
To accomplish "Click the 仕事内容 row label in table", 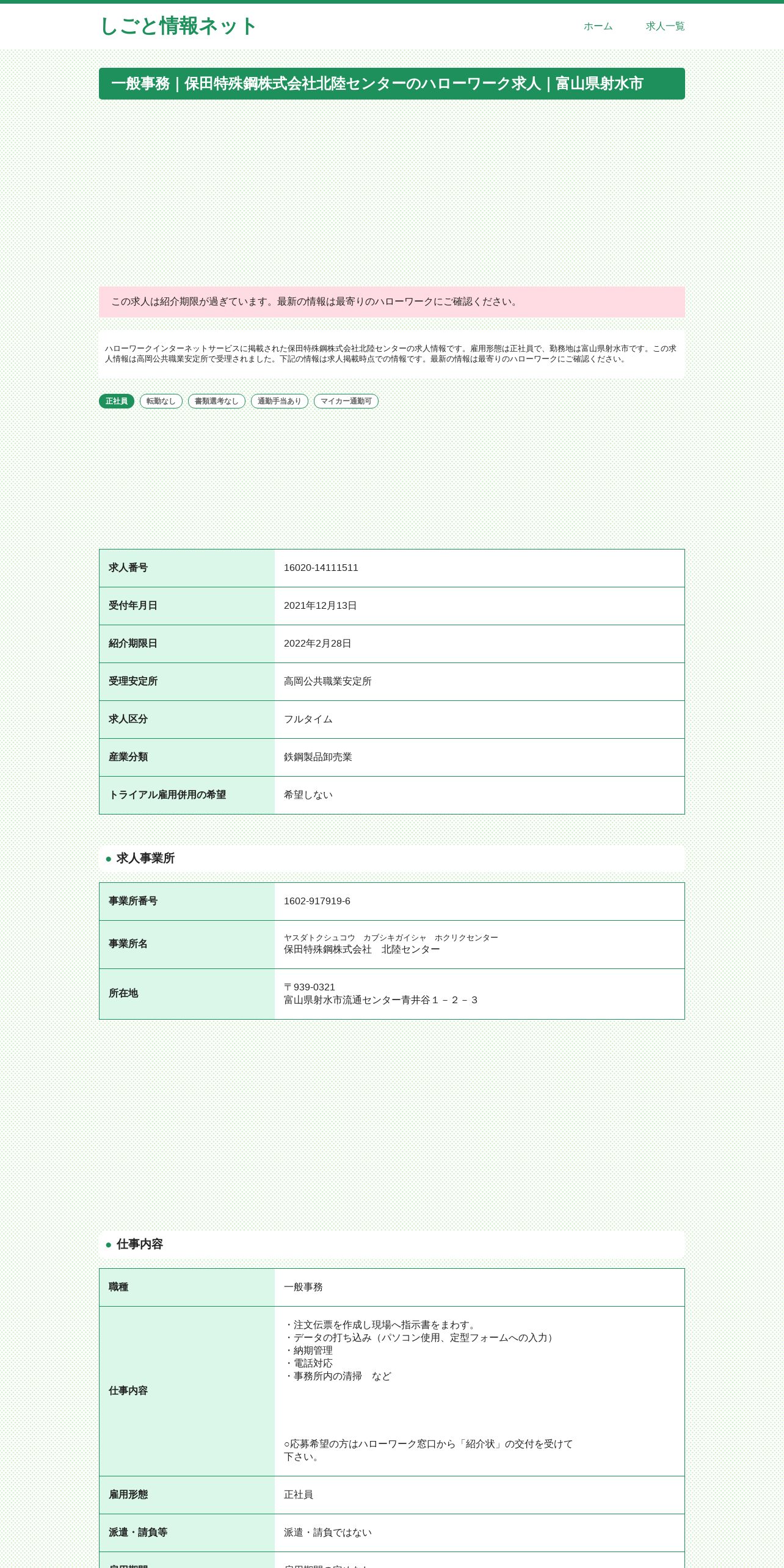I will (128, 1391).
